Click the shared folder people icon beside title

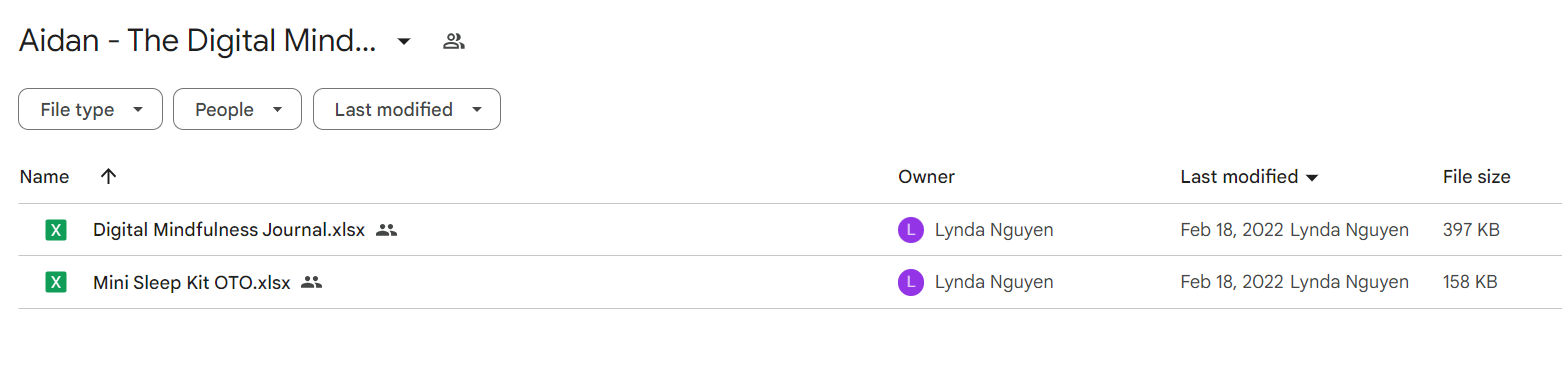click(x=454, y=41)
